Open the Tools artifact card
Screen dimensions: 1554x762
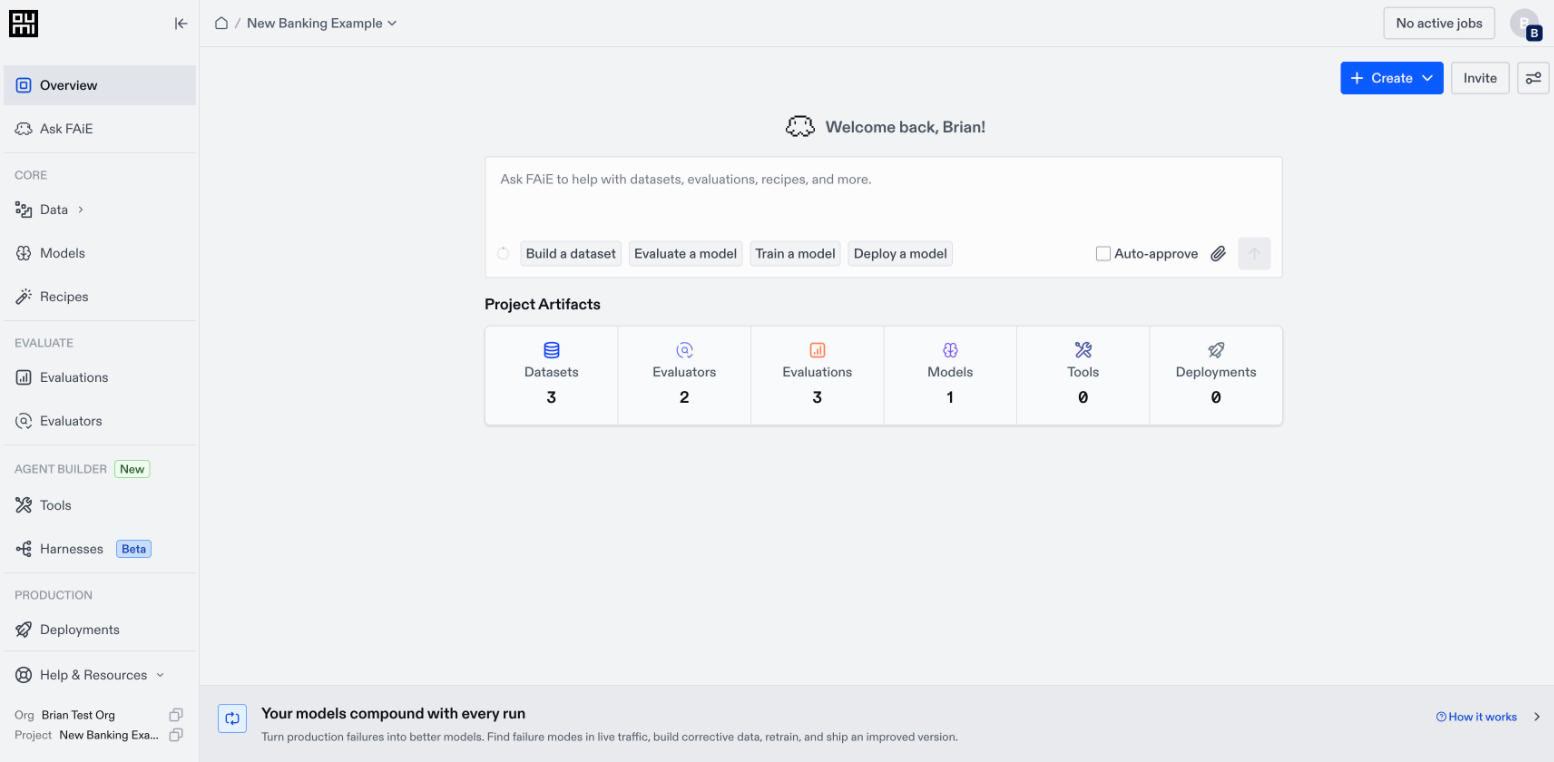pos(1083,375)
